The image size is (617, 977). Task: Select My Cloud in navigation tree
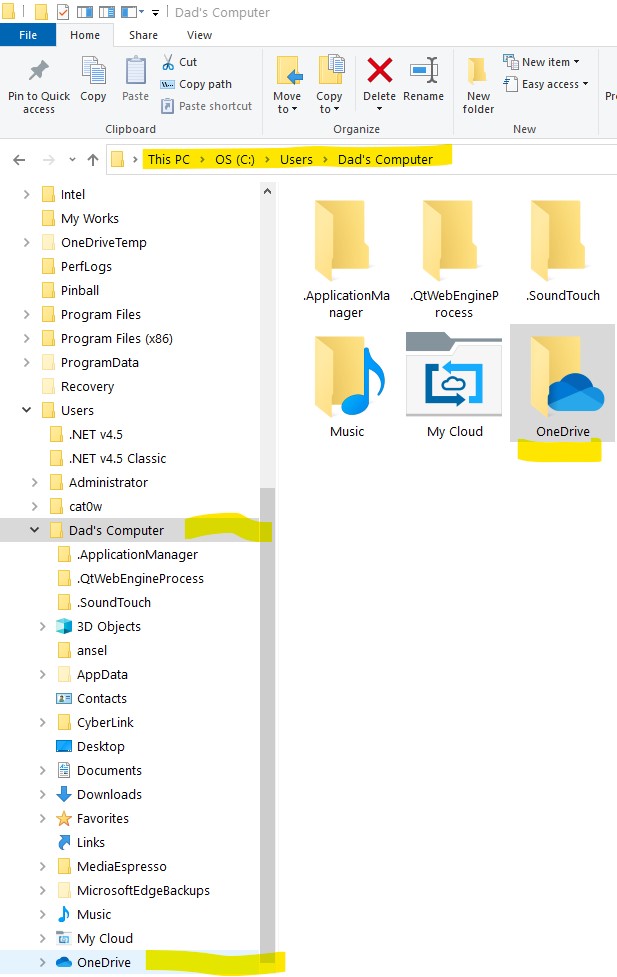click(105, 938)
